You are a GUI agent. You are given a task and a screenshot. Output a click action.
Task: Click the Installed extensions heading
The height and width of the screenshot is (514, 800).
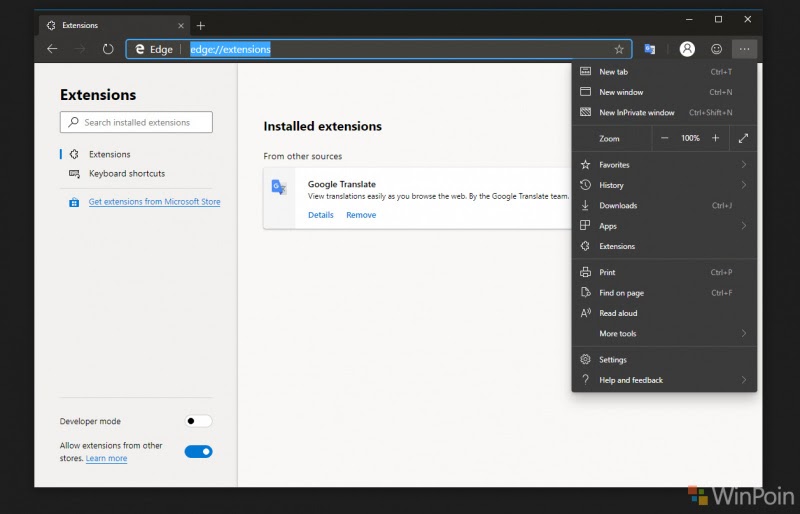[322, 126]
